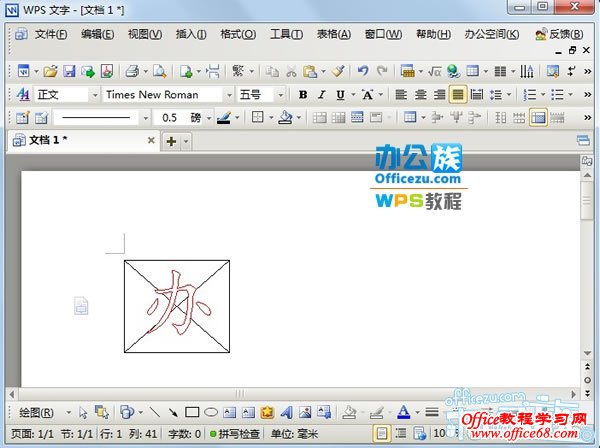The width and height of the screenshot is (600, 448).
Task: Toggle bold formatting
Action: pyautogui.click(x=303, y=94)
